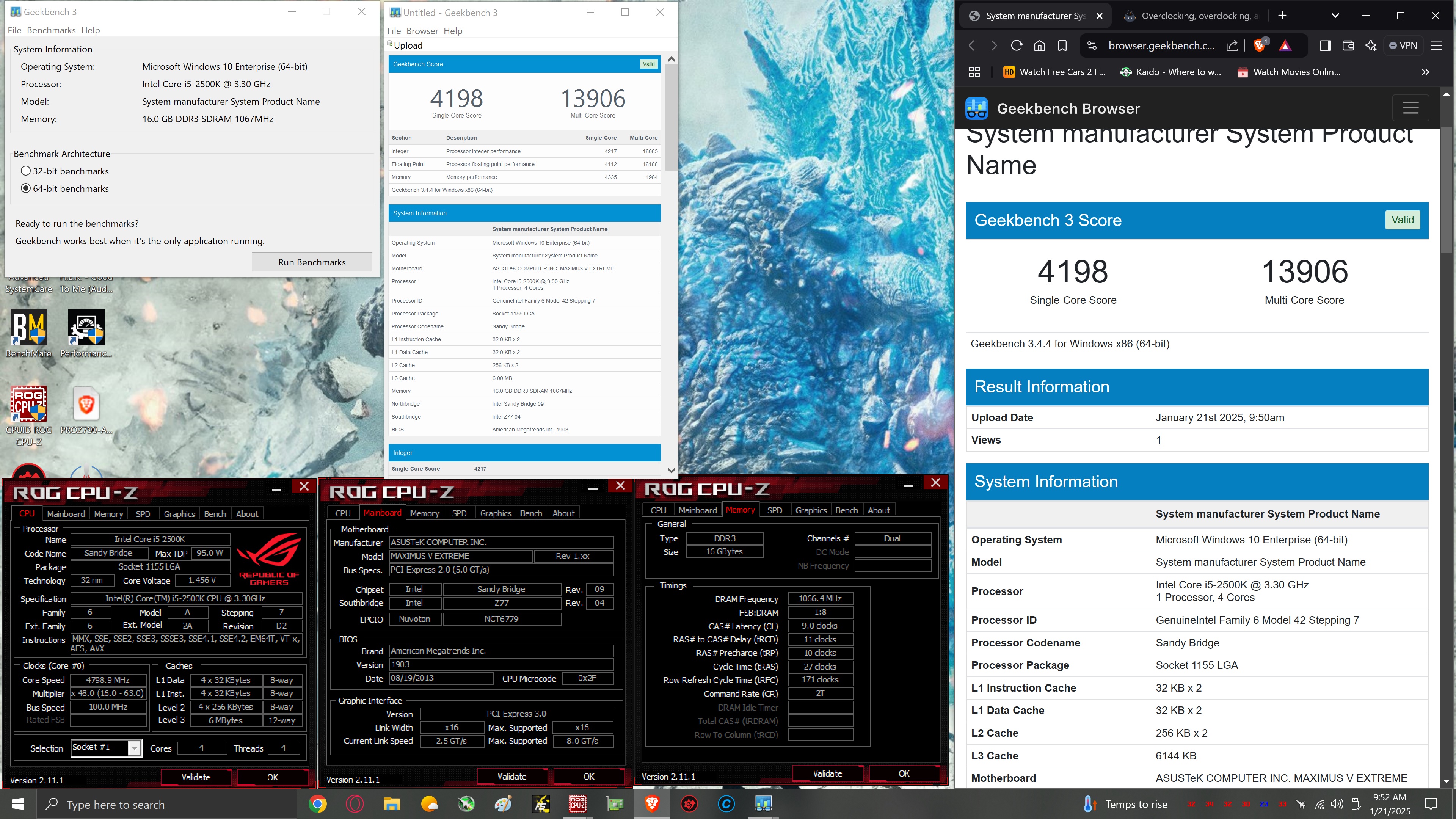Open the Temps to rise weather widget

pos(1125,804)
